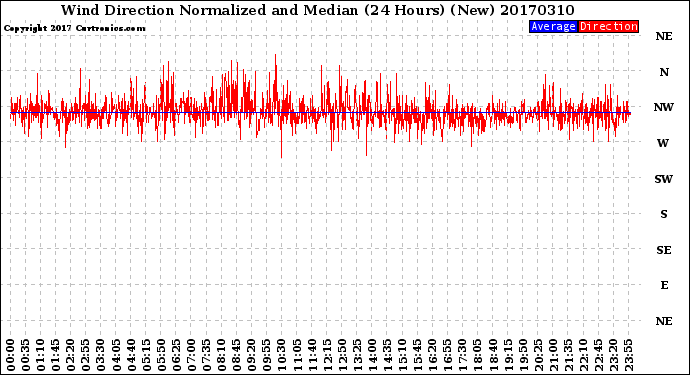Click the blue Average legend label
Image resolution: width=690 pixels, height=375 pixels.
553,26
